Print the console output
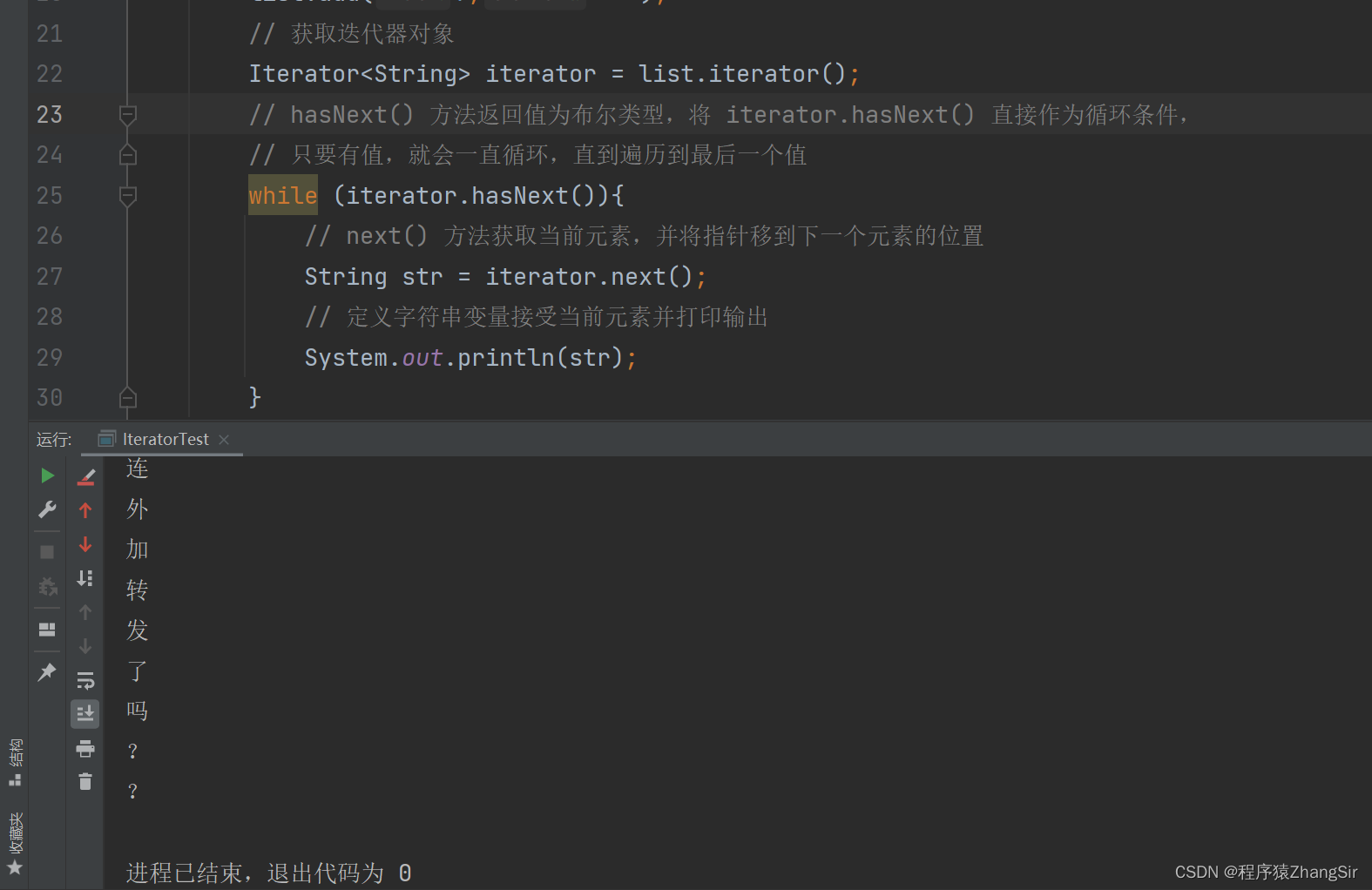Viewport: 1372px width, 890px height. tap(85, 747)
